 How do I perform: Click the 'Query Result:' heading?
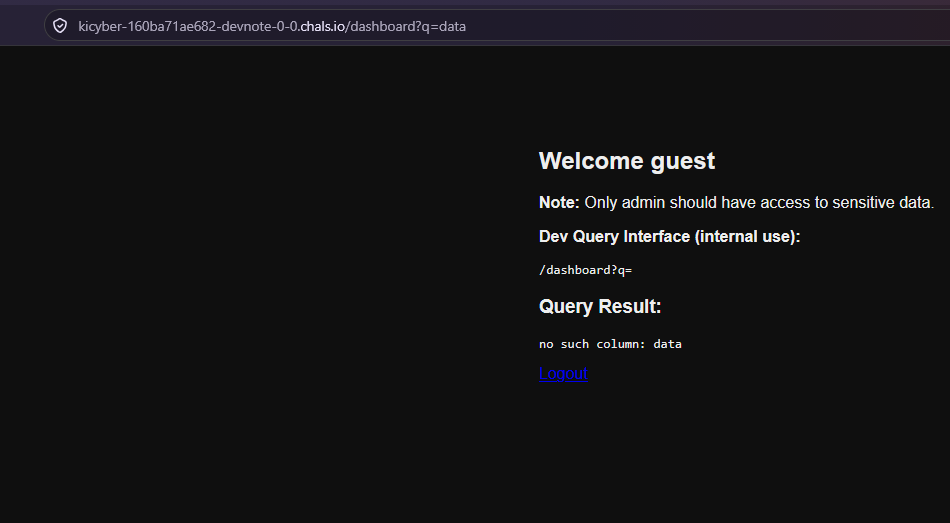[x=600, y=307]
